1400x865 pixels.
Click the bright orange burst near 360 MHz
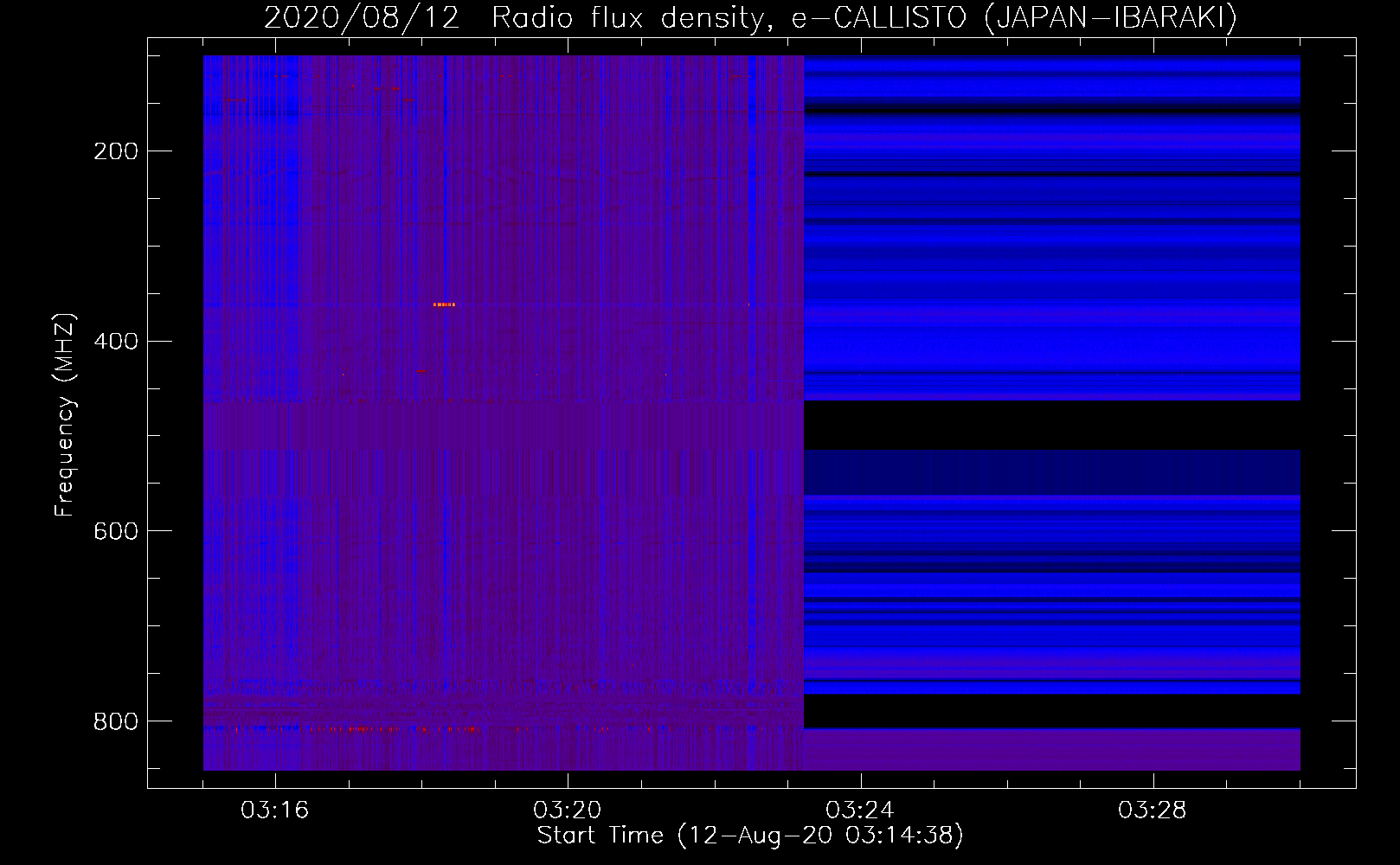pyautogui.click(x=444, y=304)
